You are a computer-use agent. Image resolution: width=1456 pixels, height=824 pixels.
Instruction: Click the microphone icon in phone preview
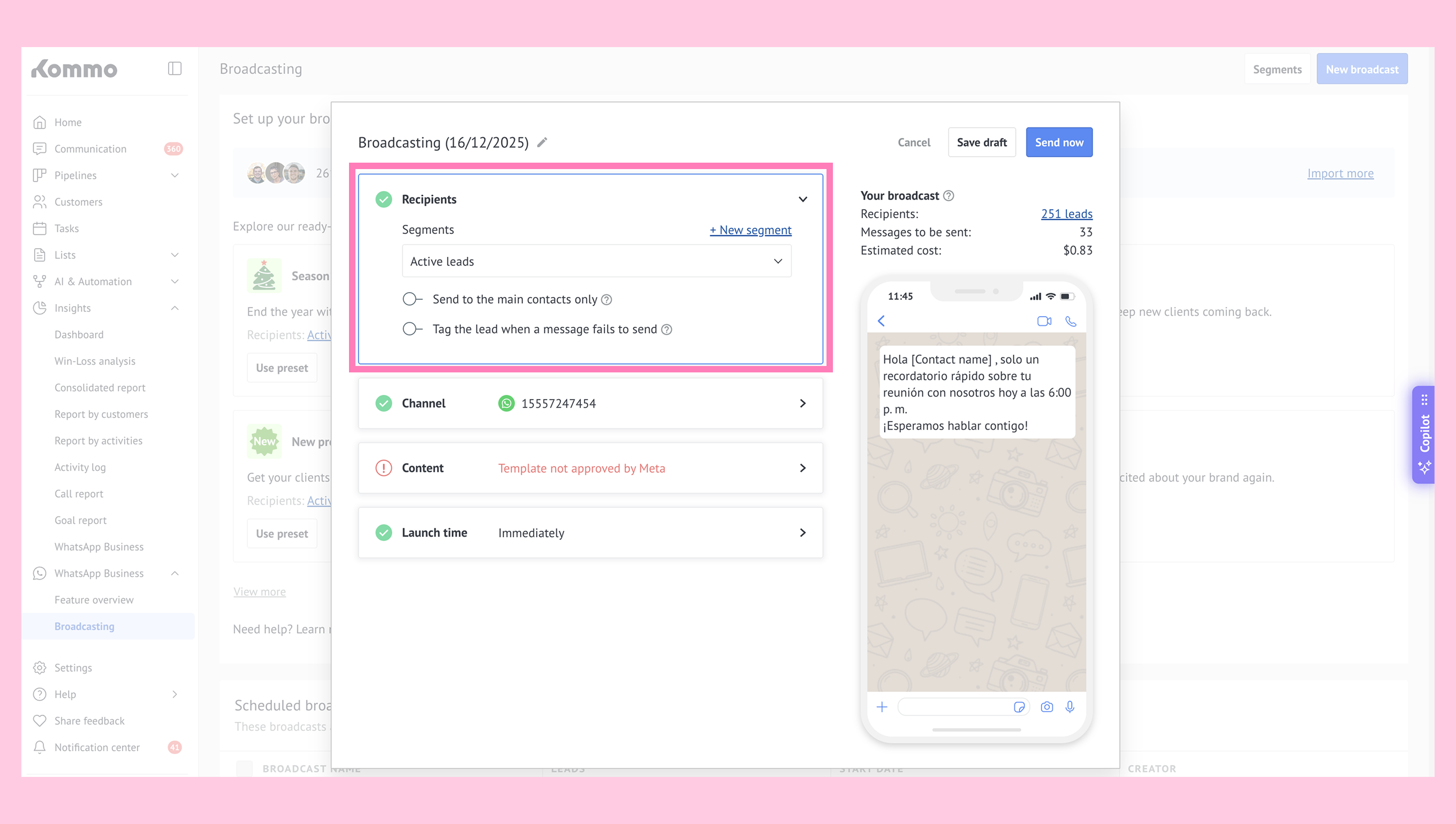1070,707
